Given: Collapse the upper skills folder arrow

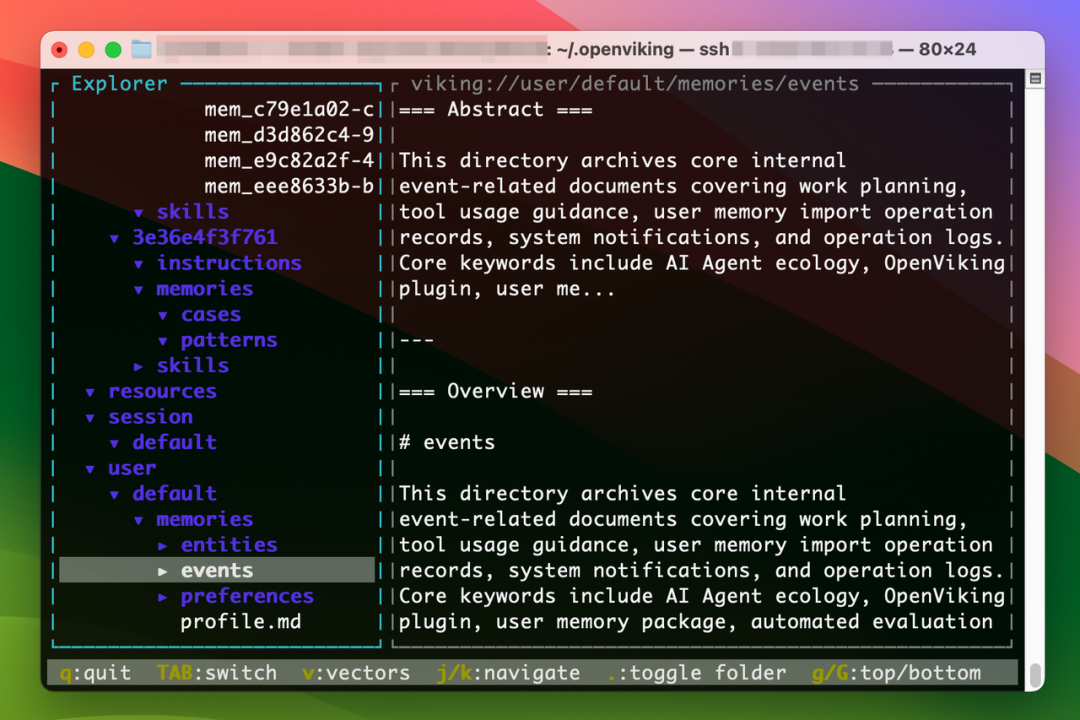Looking at the screenshot, I should (x=138, y=213).
